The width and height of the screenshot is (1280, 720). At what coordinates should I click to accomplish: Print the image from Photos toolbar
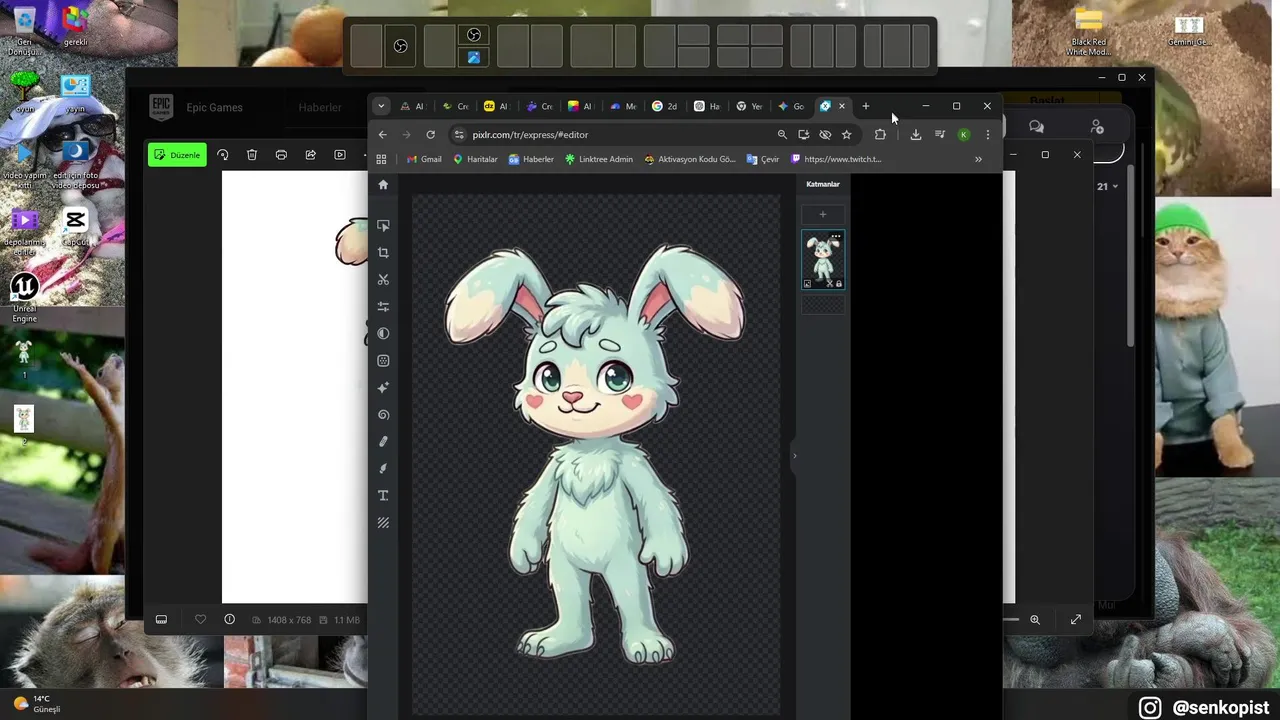(281, 155)
